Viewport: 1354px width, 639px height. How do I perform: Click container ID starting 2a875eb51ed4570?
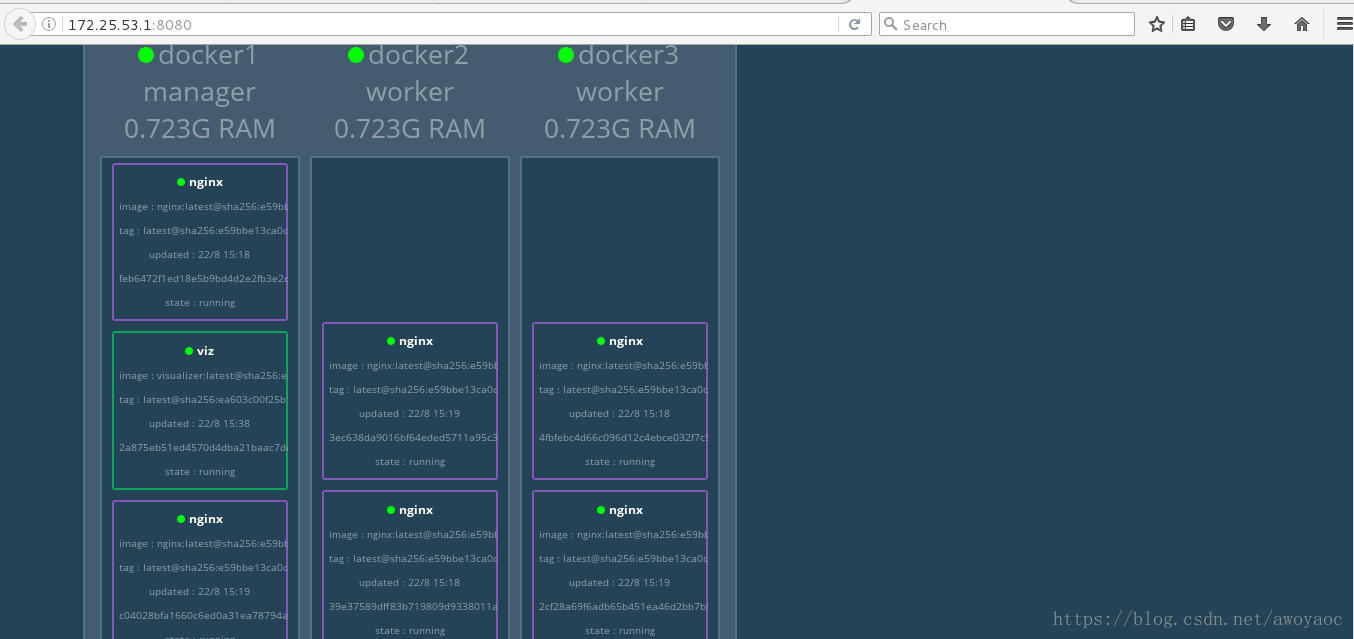(x=203, y=448)
